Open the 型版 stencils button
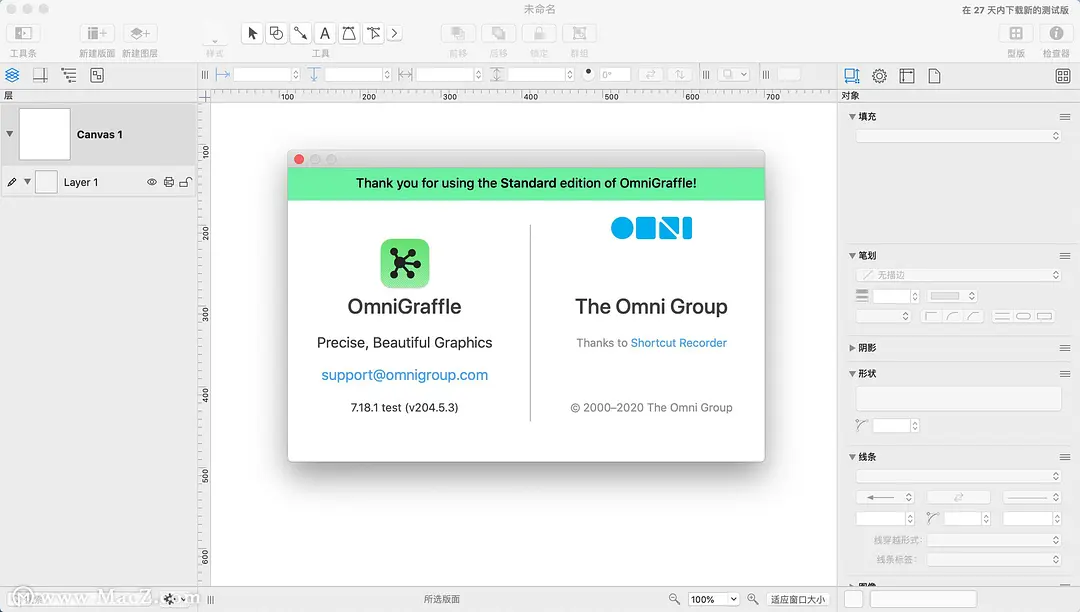The width and height of the screenshot is (1080, 612). pos(1016,33)
